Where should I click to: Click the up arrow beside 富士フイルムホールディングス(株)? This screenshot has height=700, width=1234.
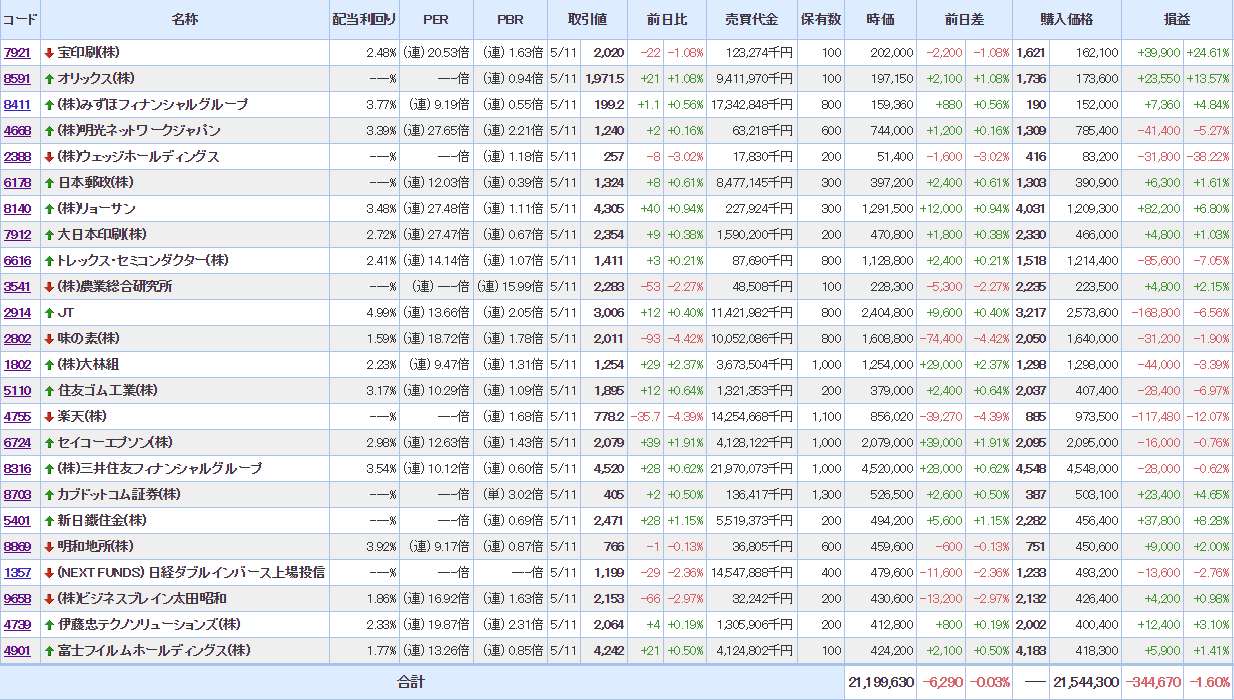click(48, 650)
